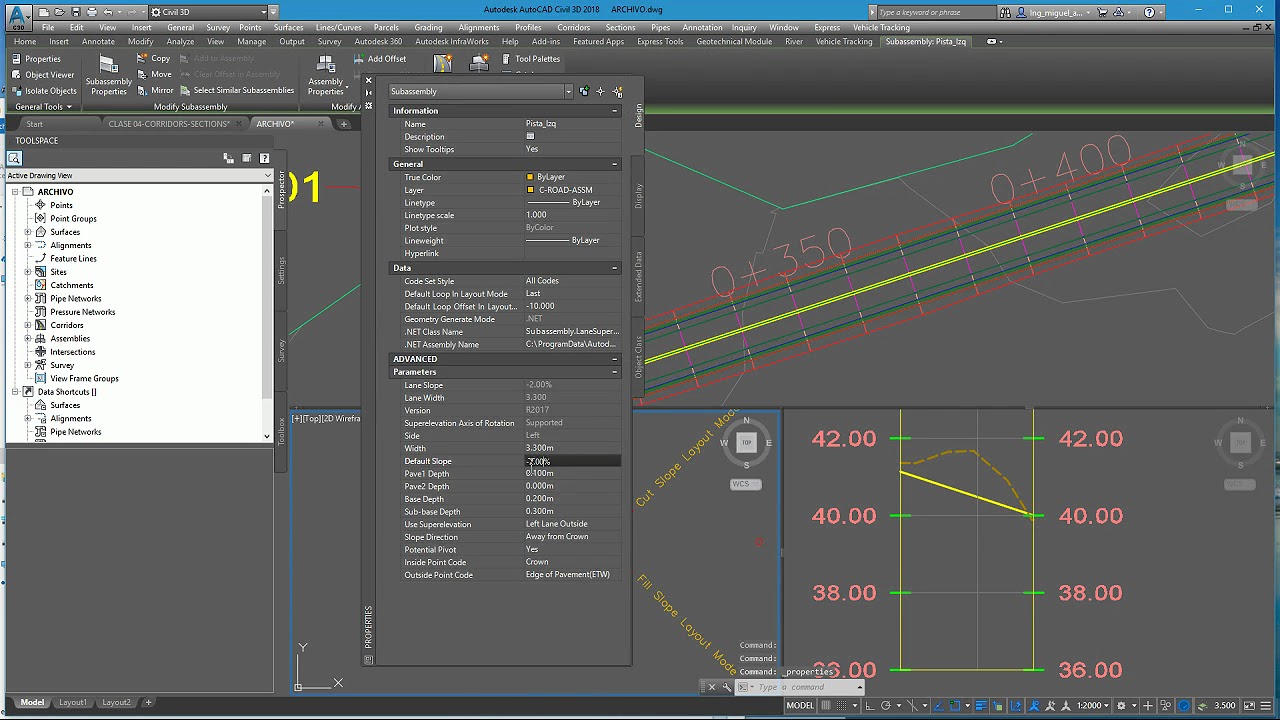
Task: Open the Corridors menu
Action: 573,27
